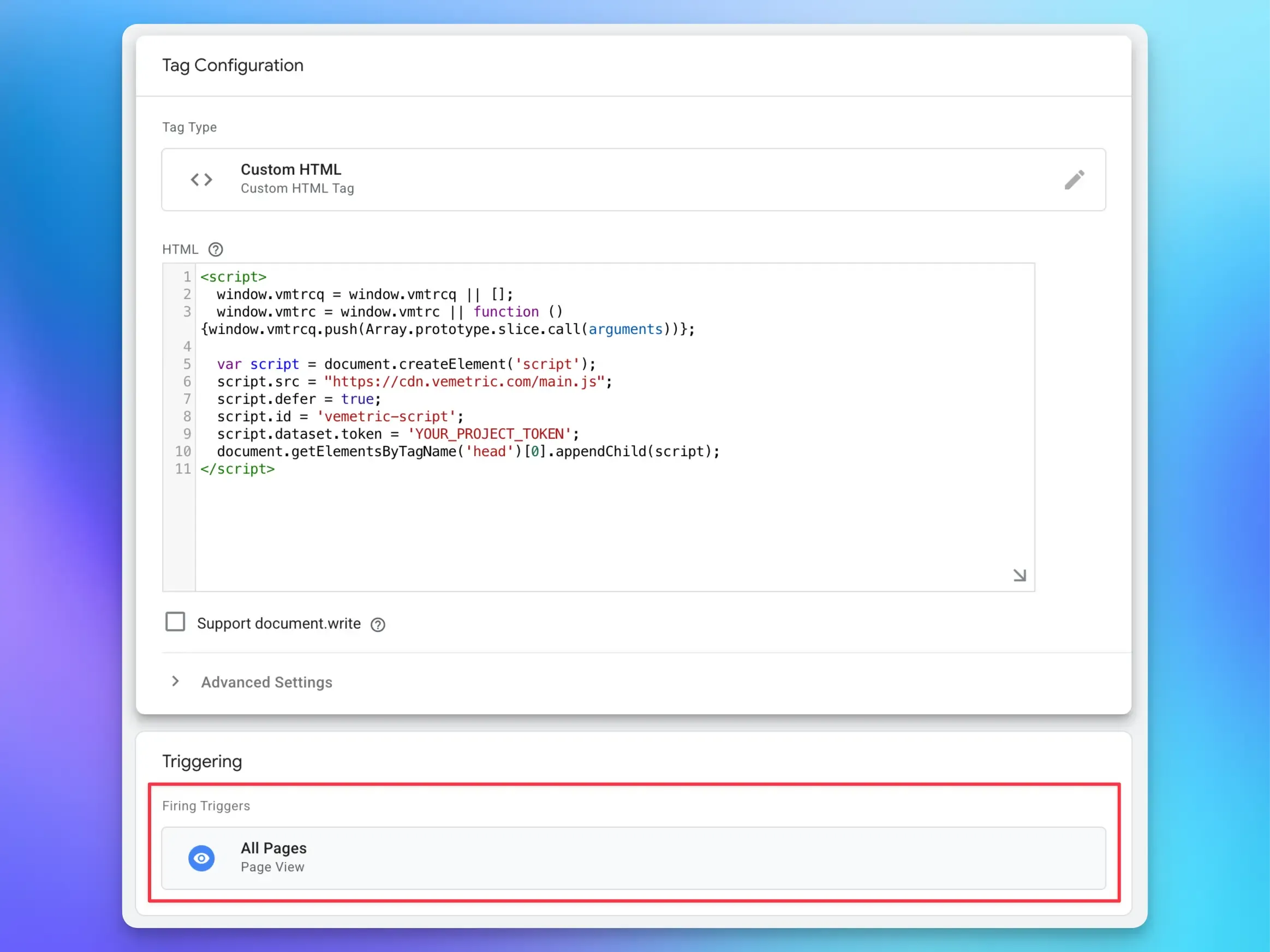This screenshot has height=952, width=1270.
Task: Select the YOUR_PROJECT_TOKEN placeholder text
Action: (x=488, y=434)
